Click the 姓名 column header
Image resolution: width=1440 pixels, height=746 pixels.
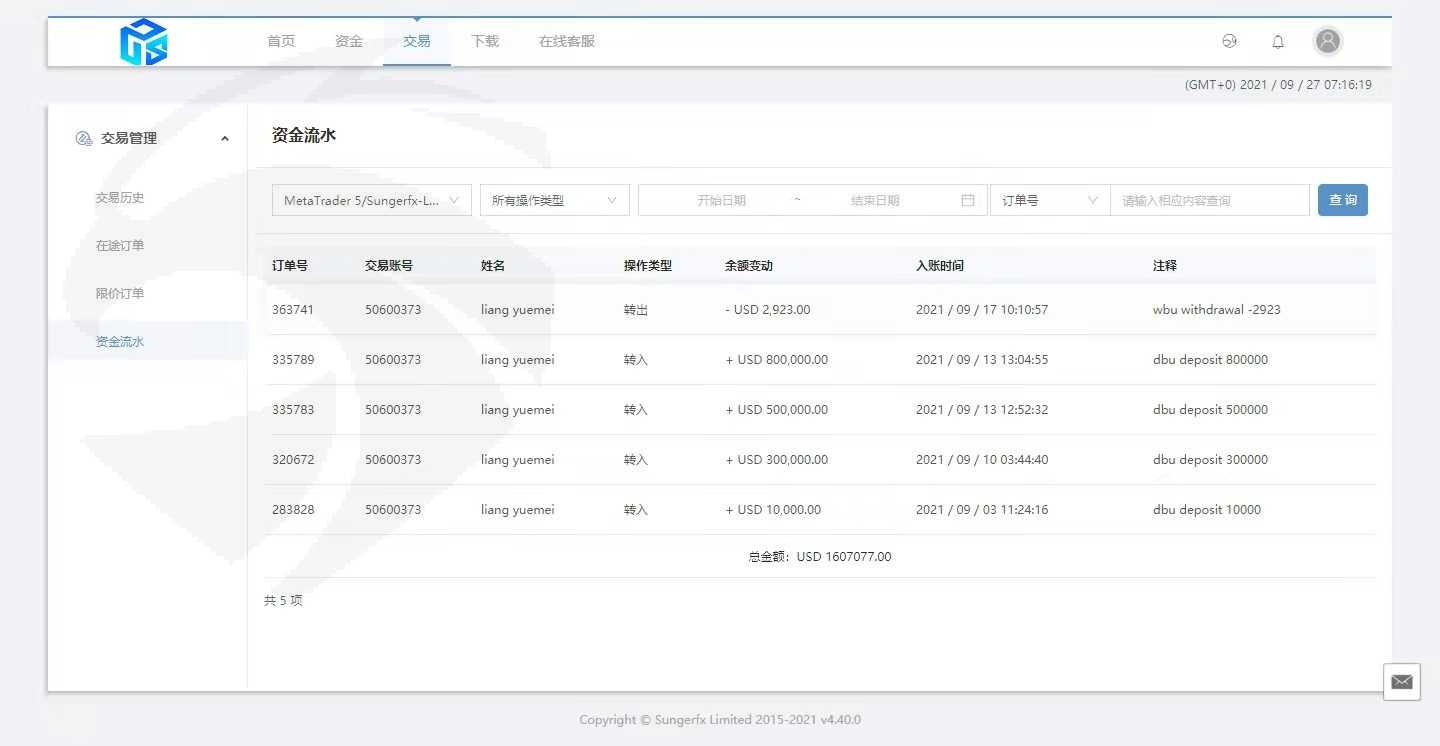(x=493, y=266)
